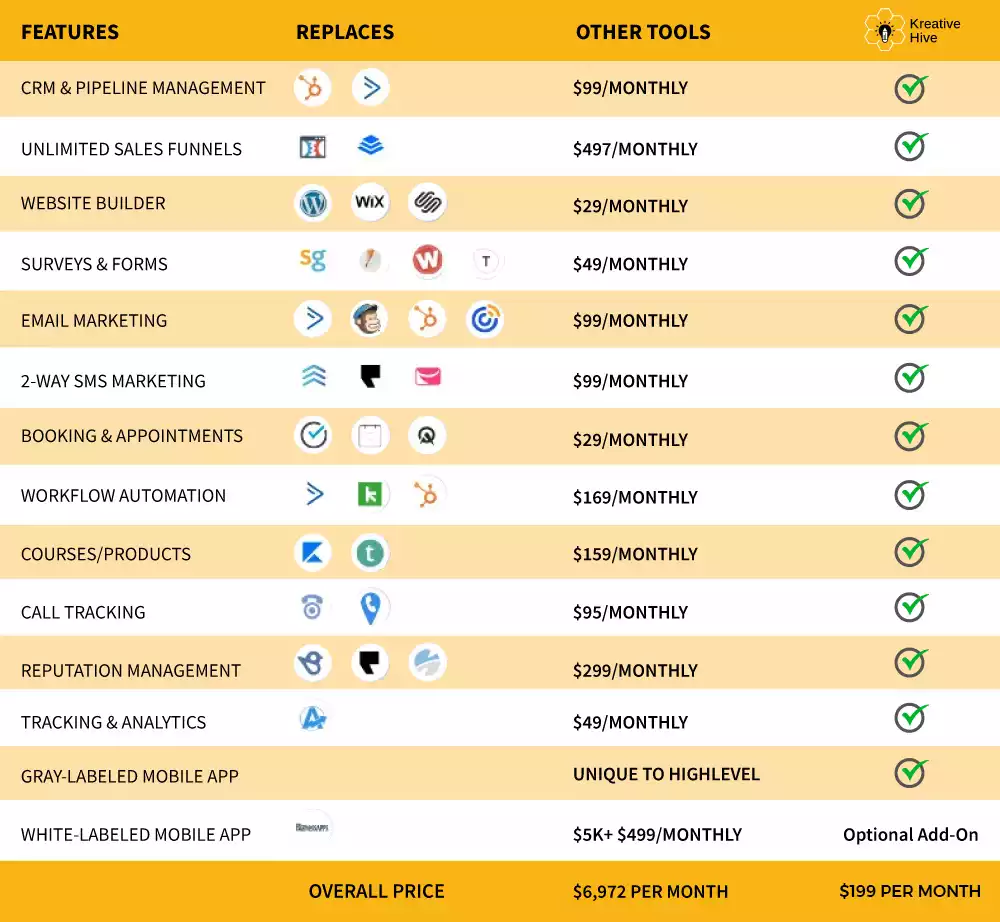
Task: Click the HubSpot icon in CRM row
Action: point(313,88)
